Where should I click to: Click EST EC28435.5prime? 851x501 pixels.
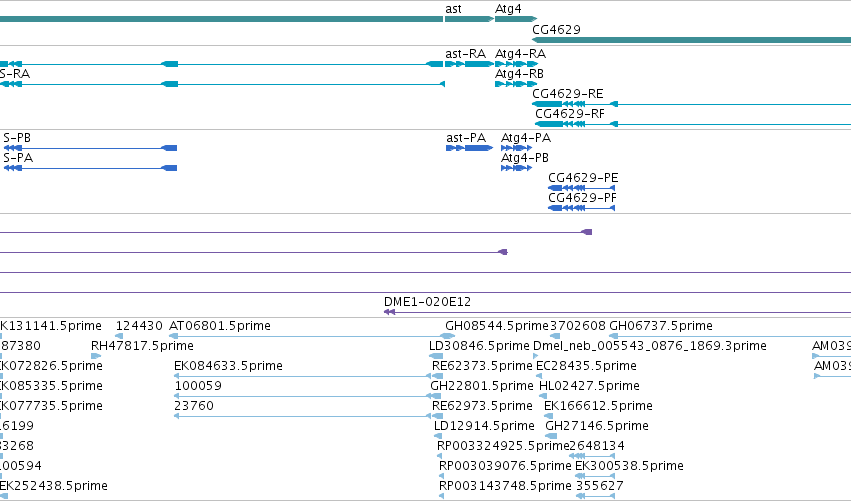click(x=587, y=366)
